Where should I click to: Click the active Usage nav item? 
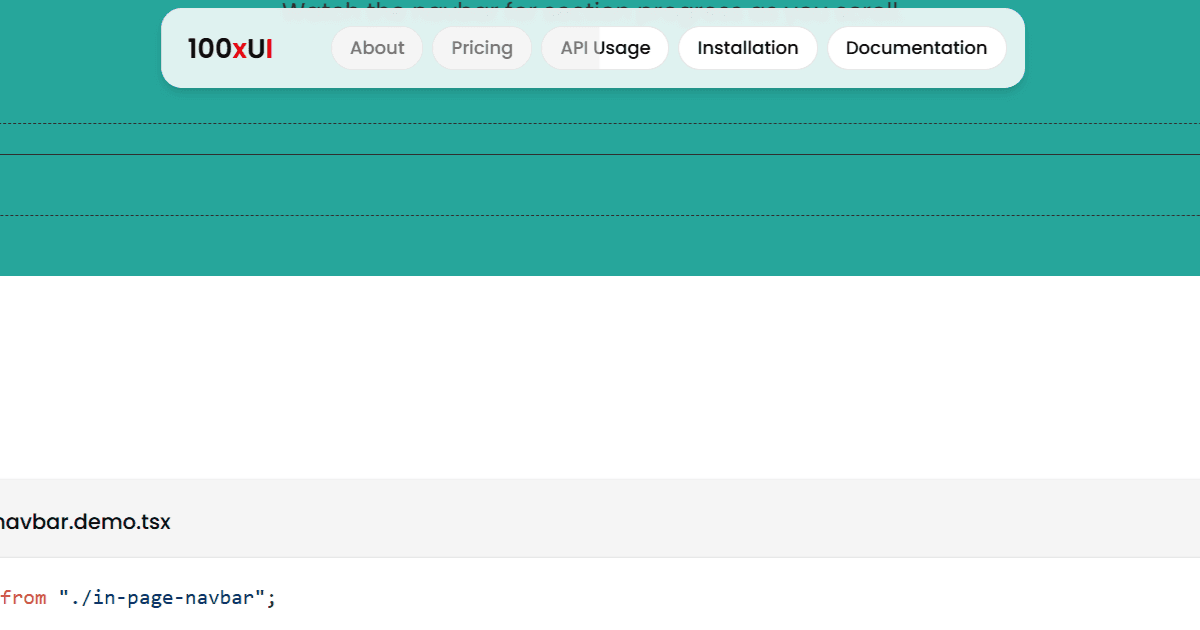coord(622,47)
